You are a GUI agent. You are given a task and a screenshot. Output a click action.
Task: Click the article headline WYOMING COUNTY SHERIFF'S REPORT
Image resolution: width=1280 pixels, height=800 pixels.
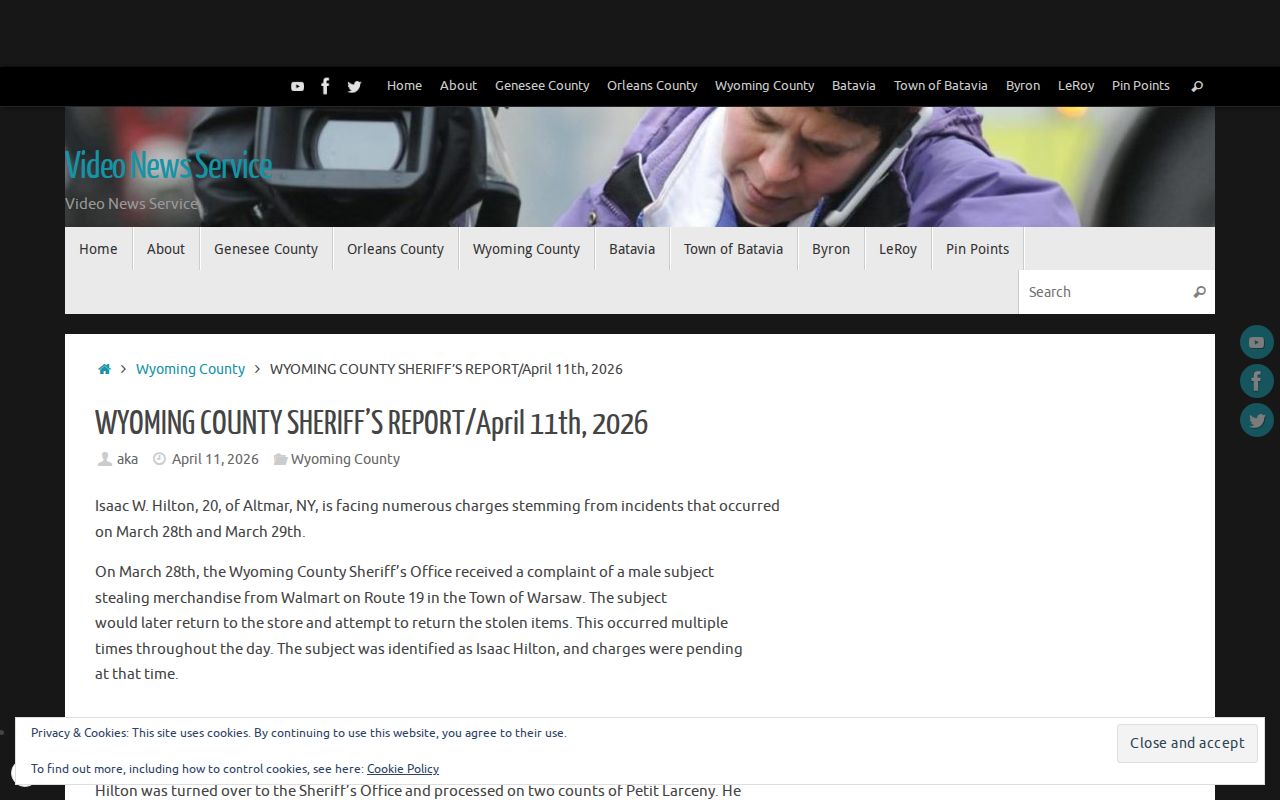[371, 424]
